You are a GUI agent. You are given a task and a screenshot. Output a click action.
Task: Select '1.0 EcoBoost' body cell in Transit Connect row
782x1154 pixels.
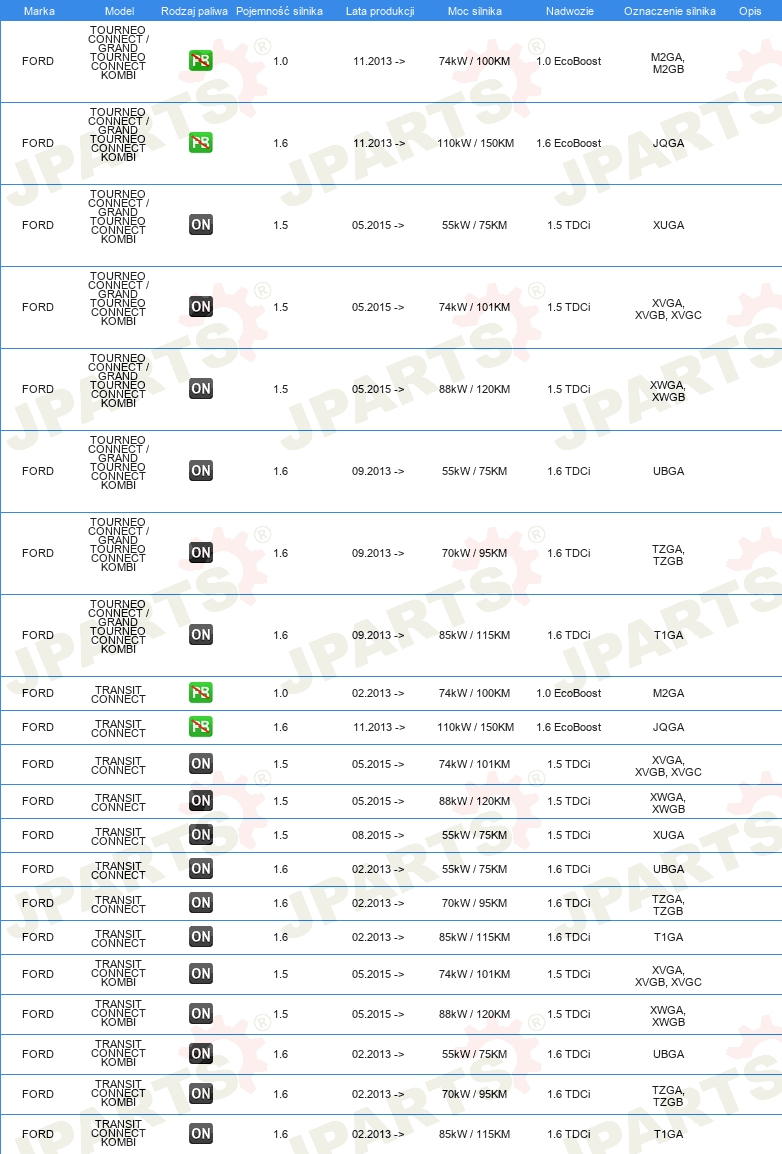click(569, 693)
